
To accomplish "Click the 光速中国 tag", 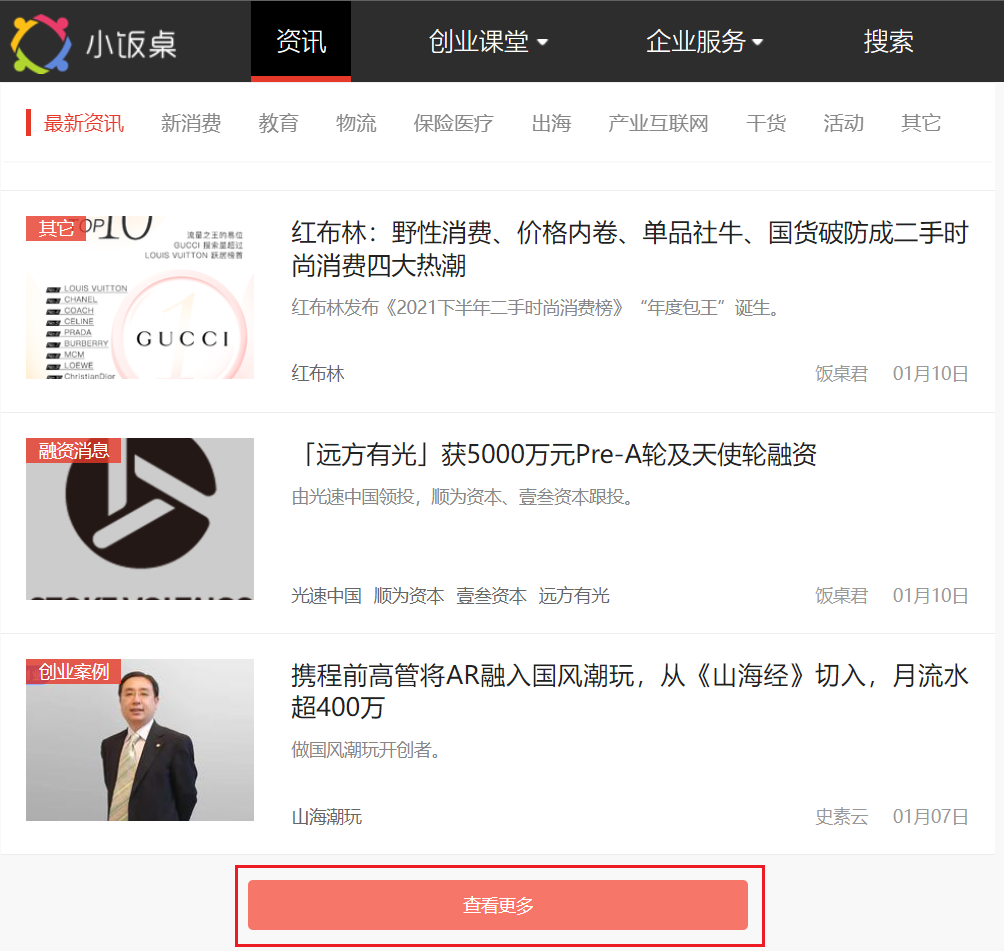I will (327, 596).
